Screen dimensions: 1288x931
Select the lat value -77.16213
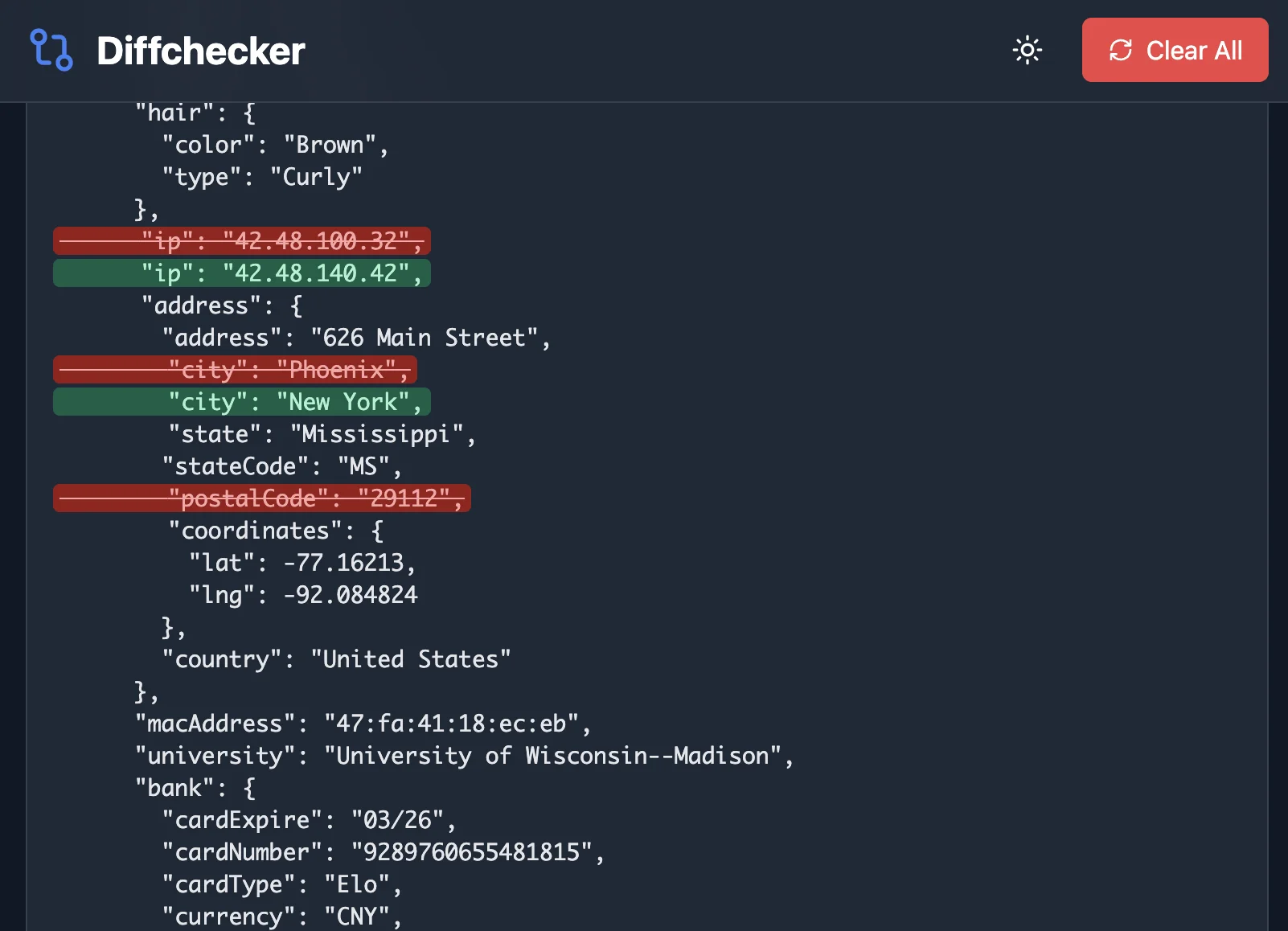pos(301,563)
